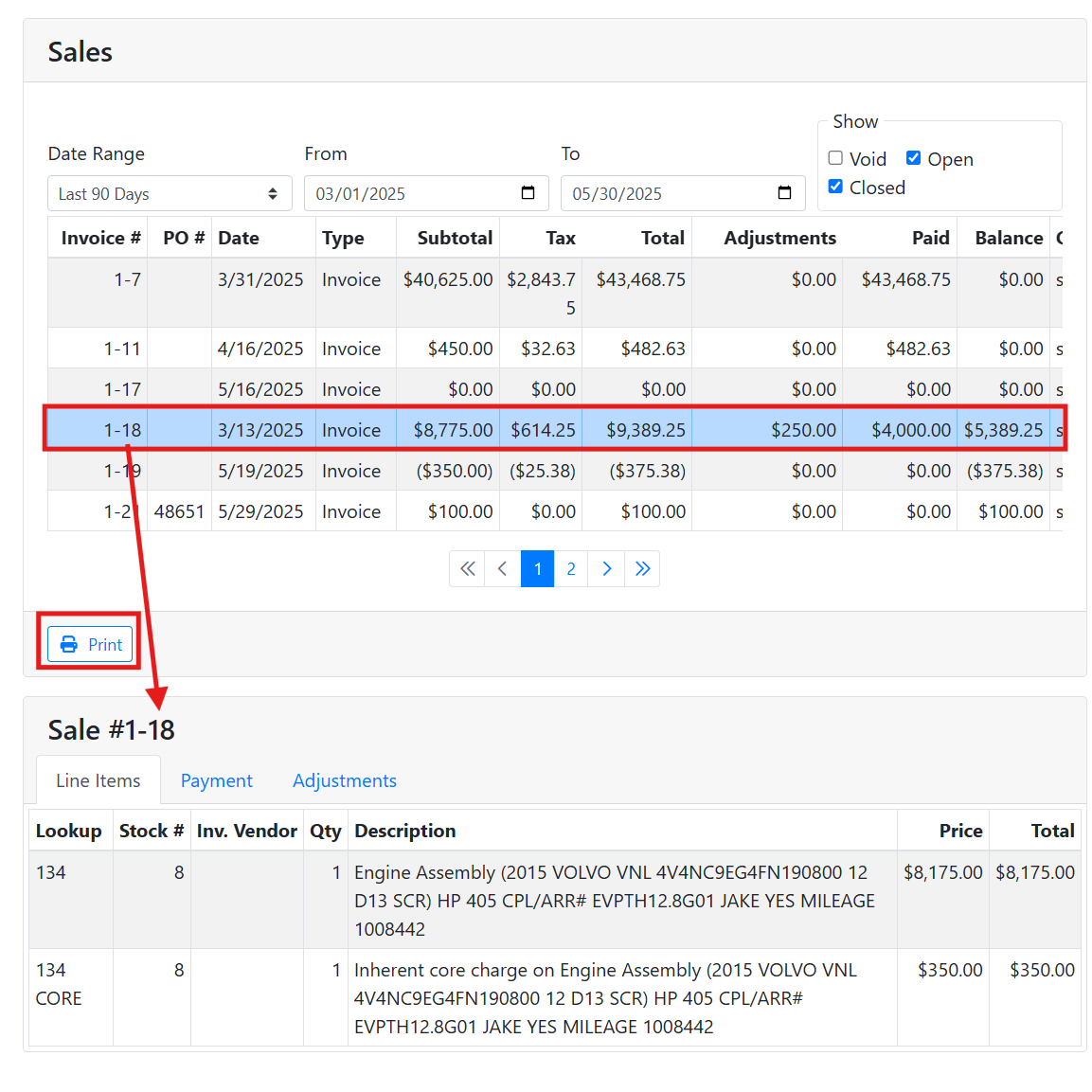Viewport: 1092px width, 1092px height.
Task: Uncheck the Open checkbox
Action: (912, 158)
